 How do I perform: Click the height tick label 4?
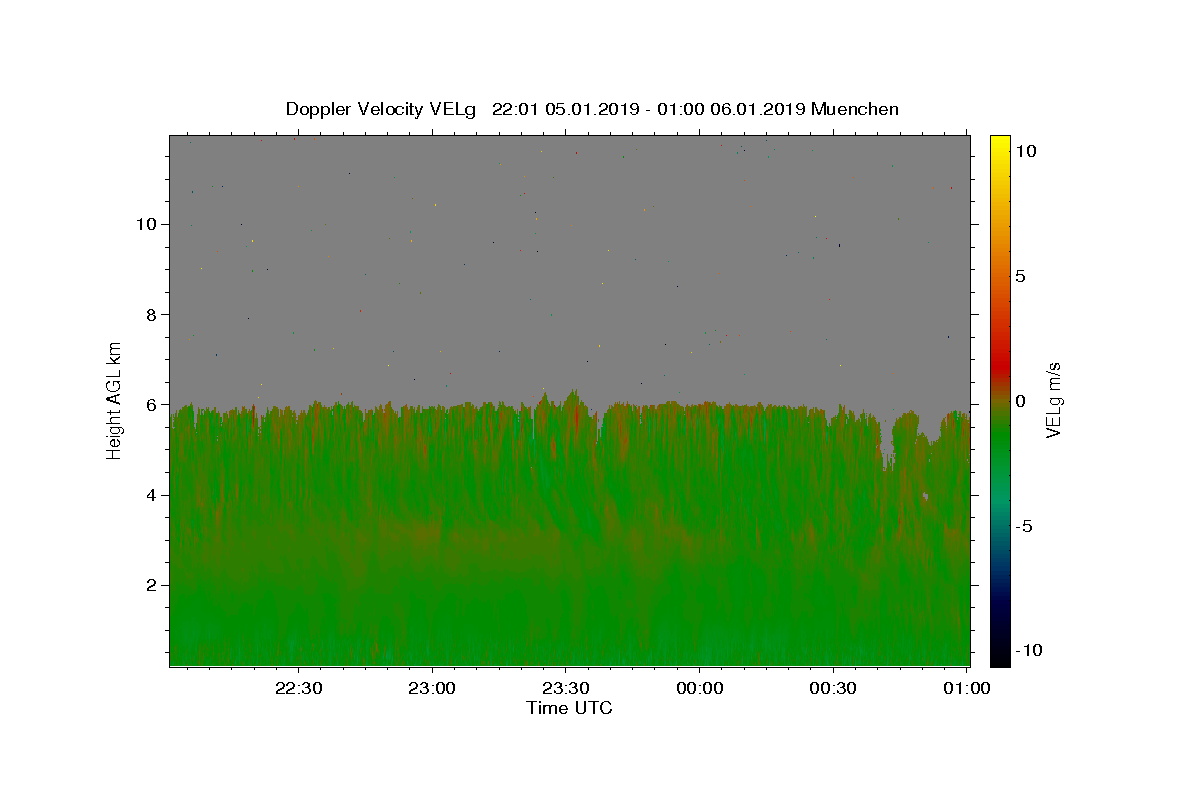pyautogui.click(x=153, y=495)
